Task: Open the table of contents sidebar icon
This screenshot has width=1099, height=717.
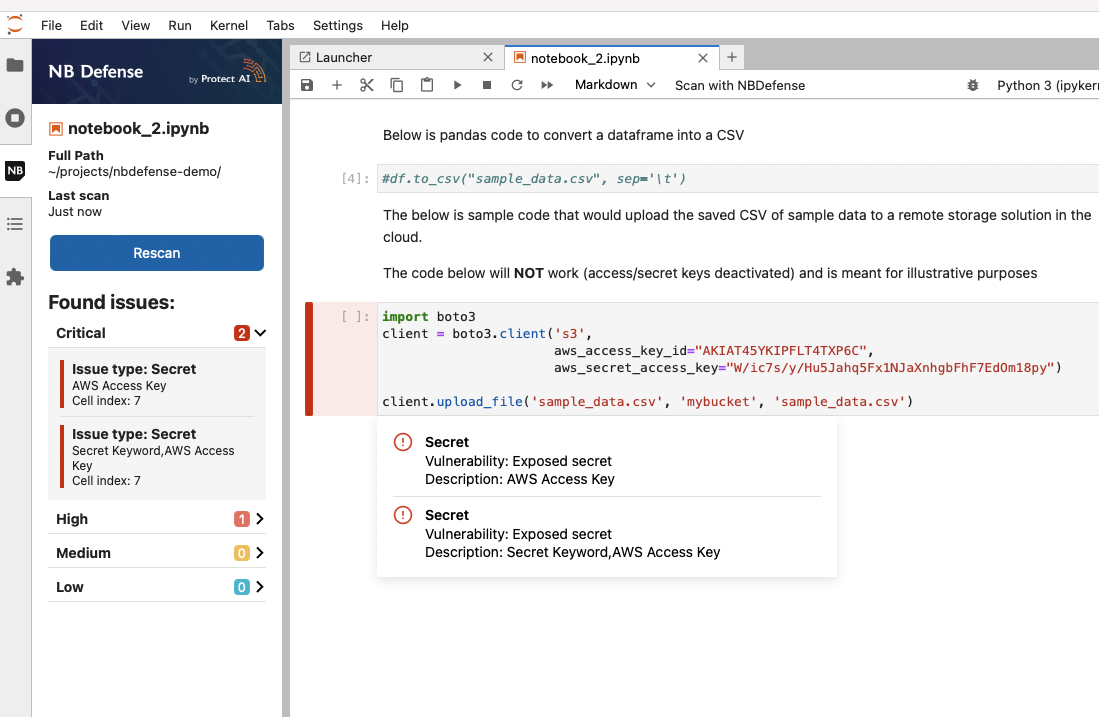Action: click(x=15, y=224)
